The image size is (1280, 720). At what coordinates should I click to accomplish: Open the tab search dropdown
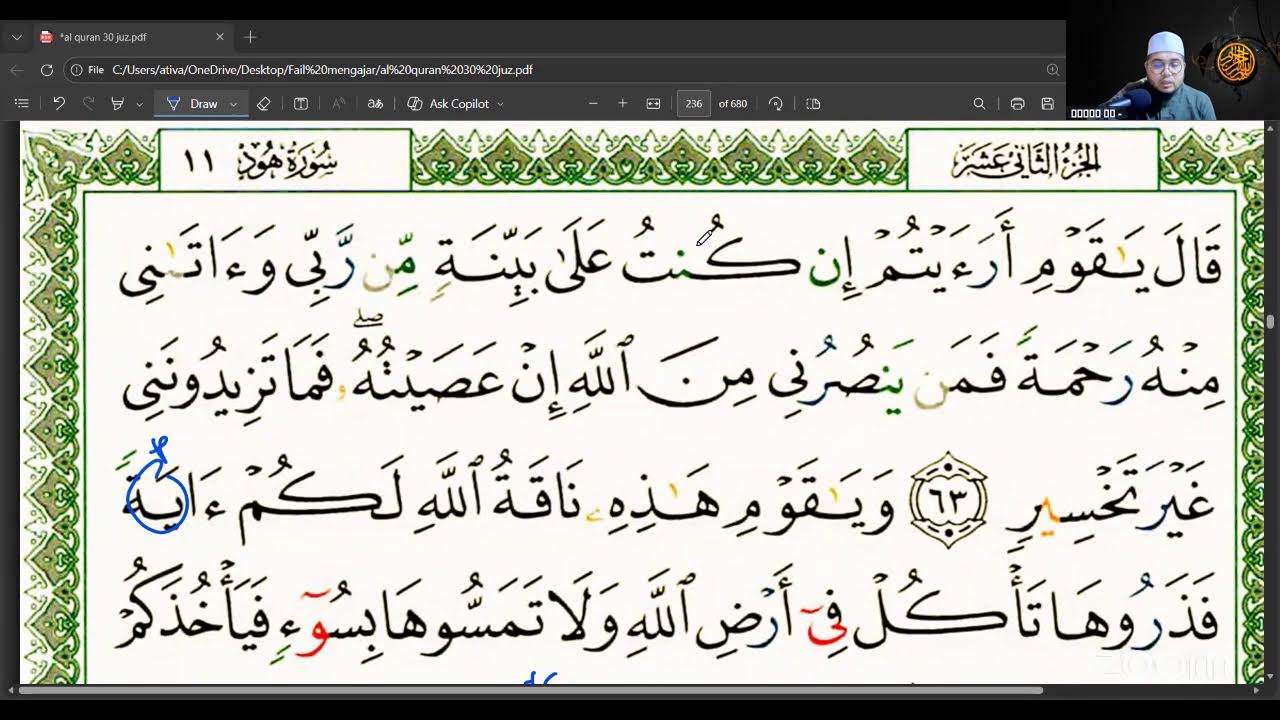click(16, 37)
